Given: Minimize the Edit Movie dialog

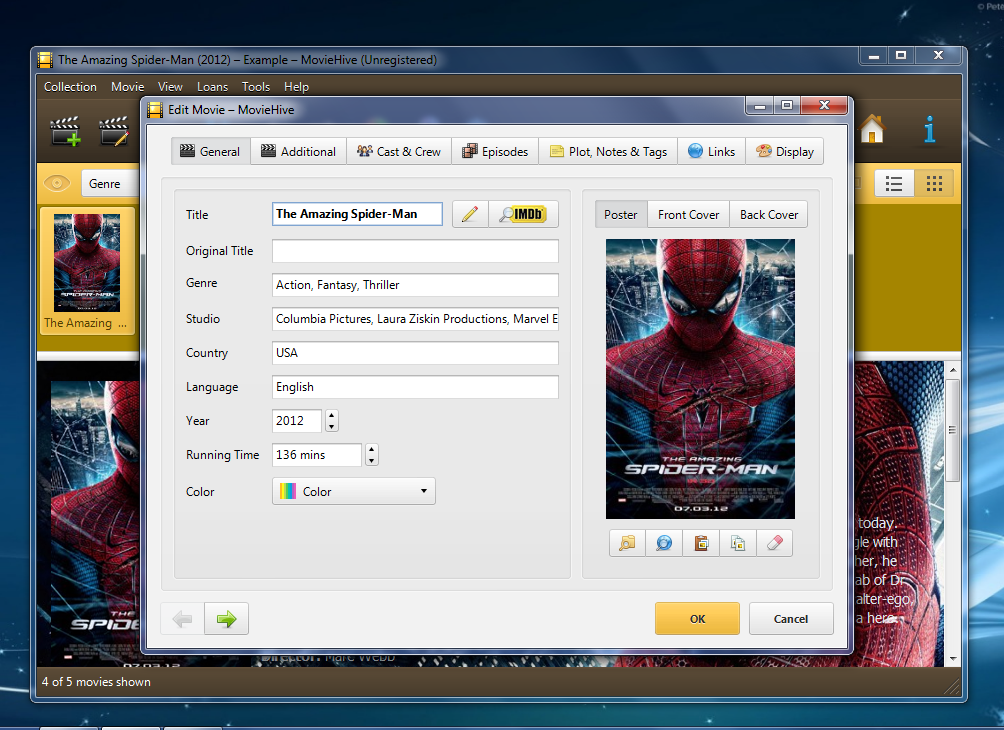Looking at the screenshot, I should click(760, 105).
